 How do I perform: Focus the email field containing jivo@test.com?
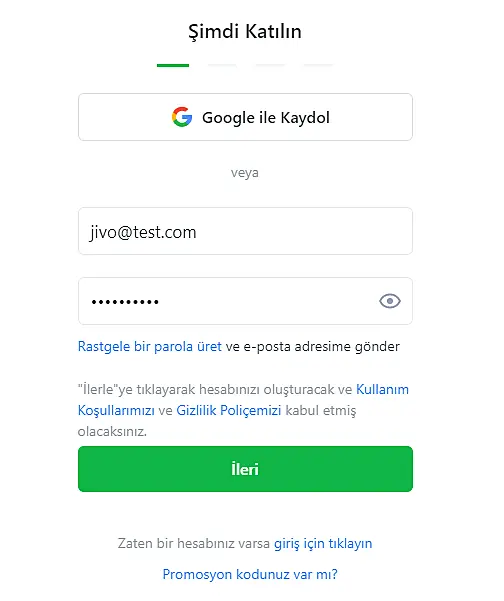(245, 231)
